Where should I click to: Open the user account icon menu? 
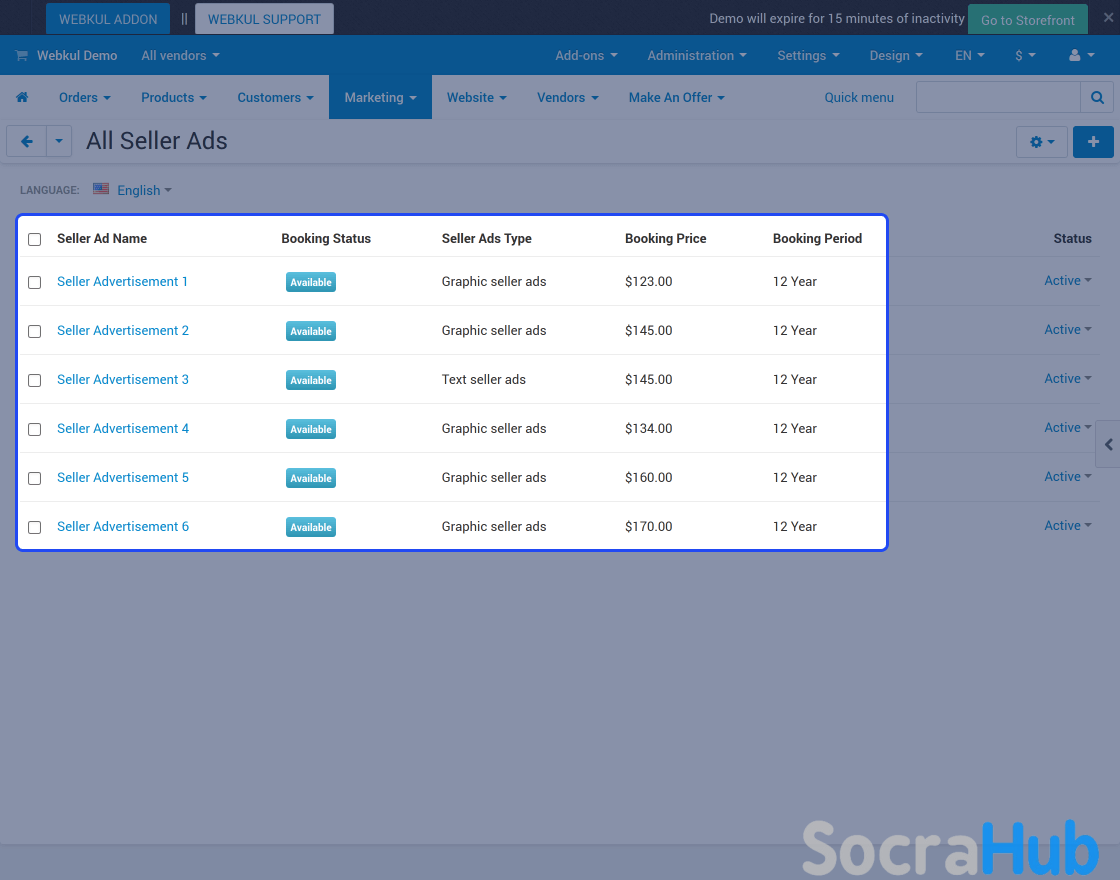tap(1080, 56)
